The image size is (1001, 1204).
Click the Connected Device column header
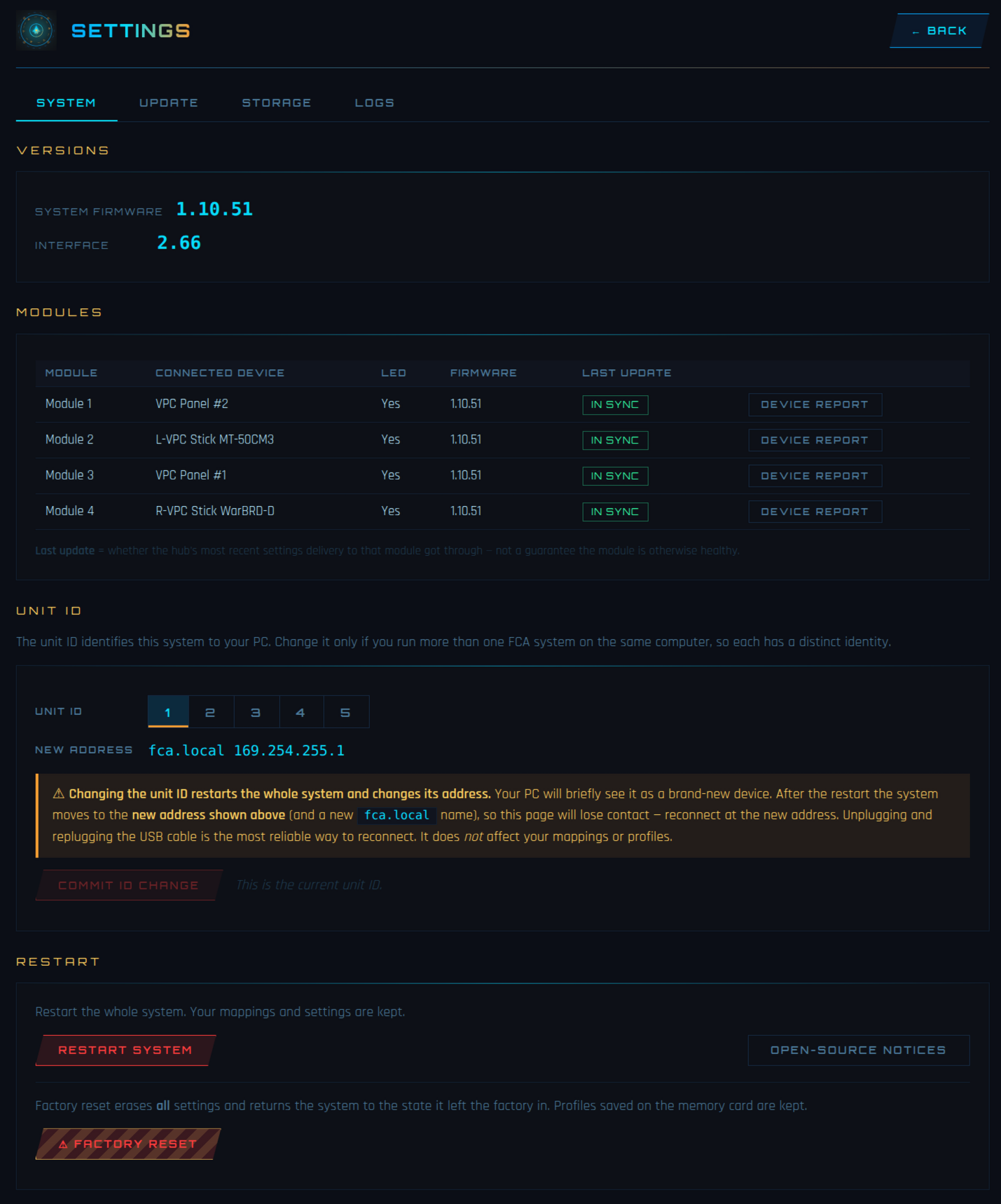point(220,373)
